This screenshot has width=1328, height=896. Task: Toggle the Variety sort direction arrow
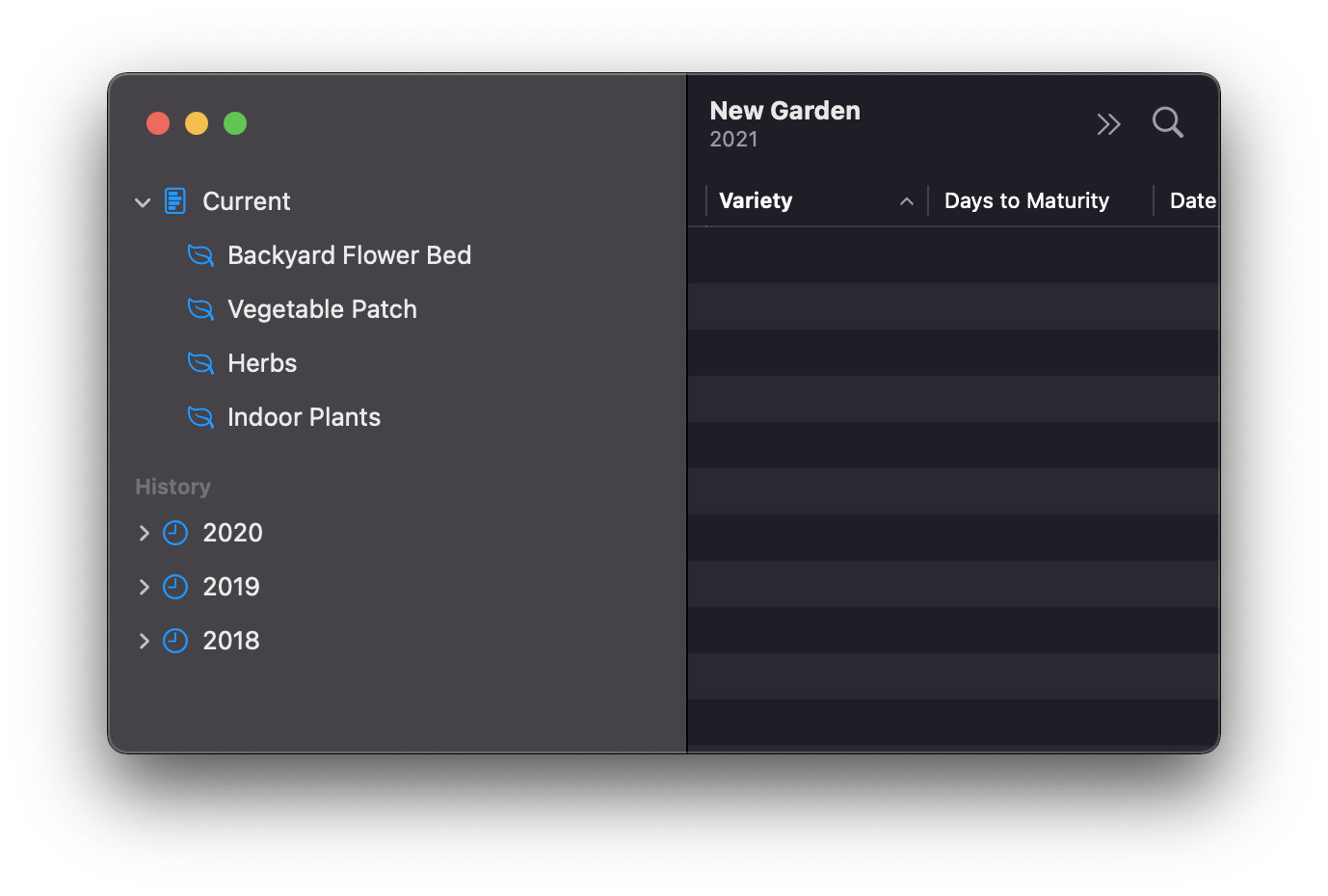[x=907, y=201]
